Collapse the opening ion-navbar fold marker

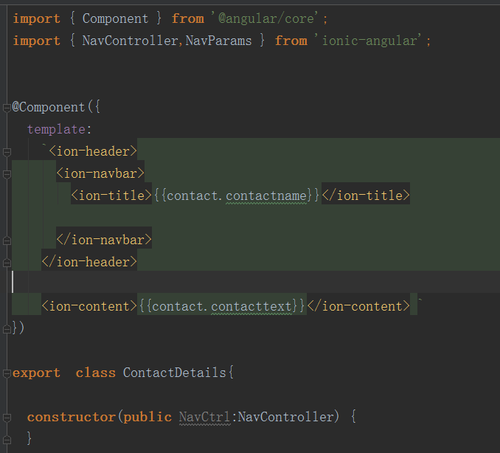pyautogui.click(x=7, y=174)
